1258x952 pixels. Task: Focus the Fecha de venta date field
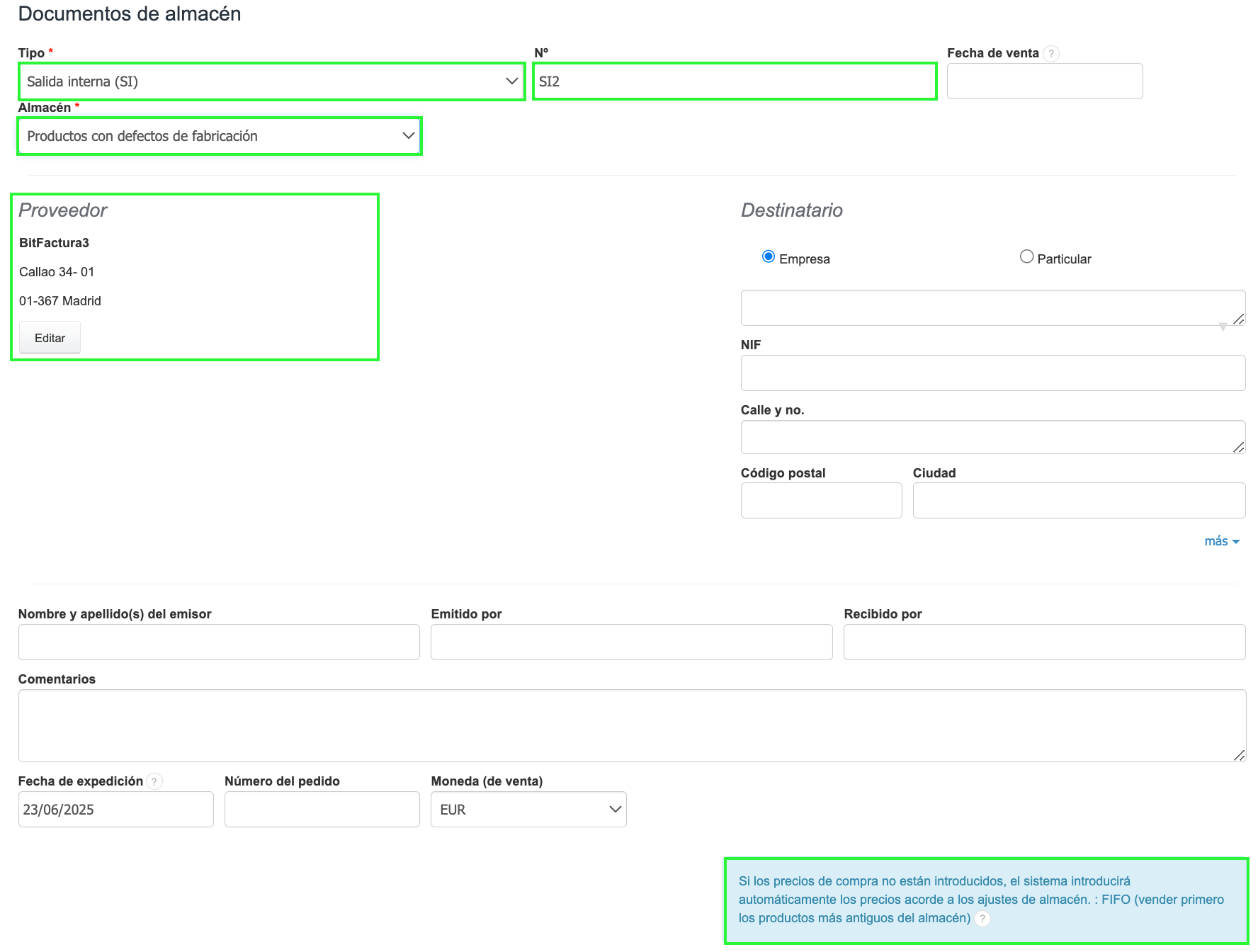click(x=1044, y=81)
